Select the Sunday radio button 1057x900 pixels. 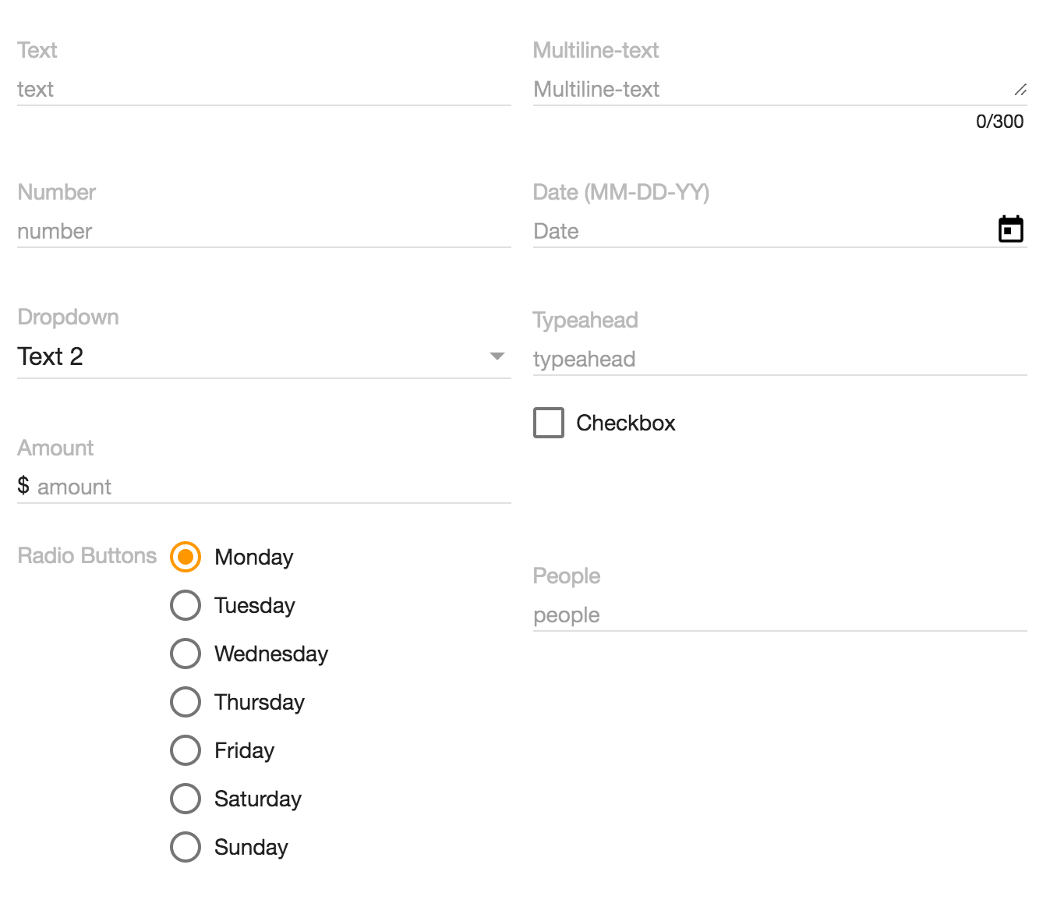(185, 847)
